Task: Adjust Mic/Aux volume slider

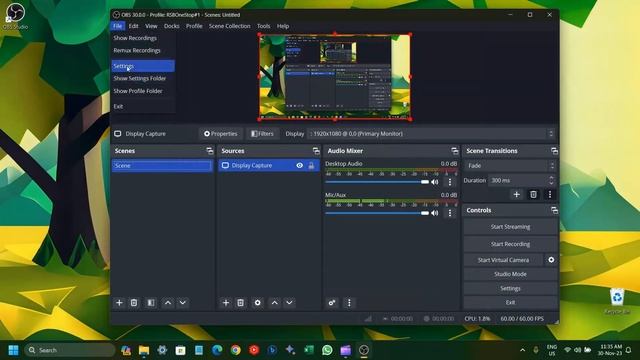Action: tap(377, 213)
